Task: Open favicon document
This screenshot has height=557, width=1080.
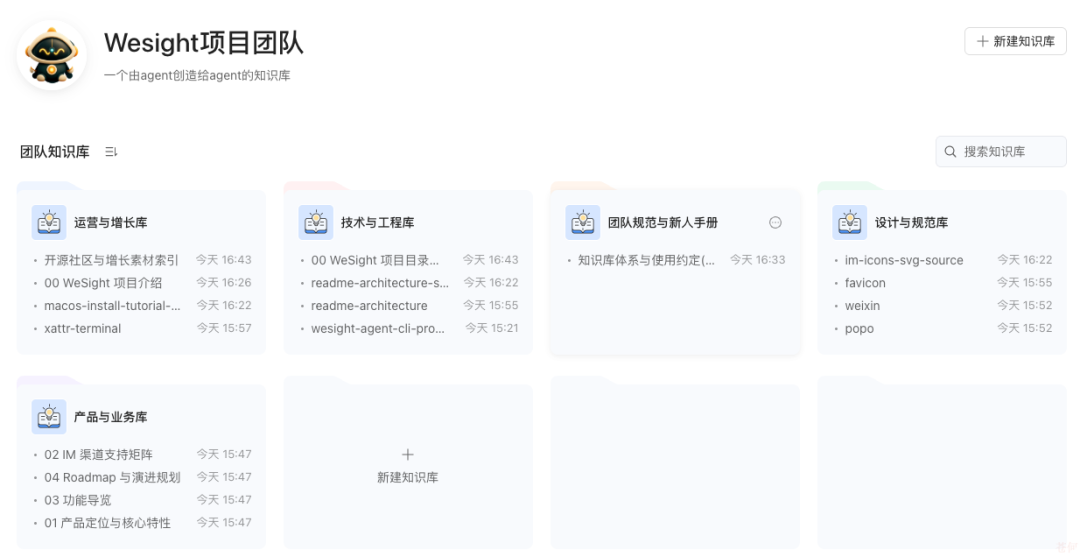Action: [x=865, y=282]
